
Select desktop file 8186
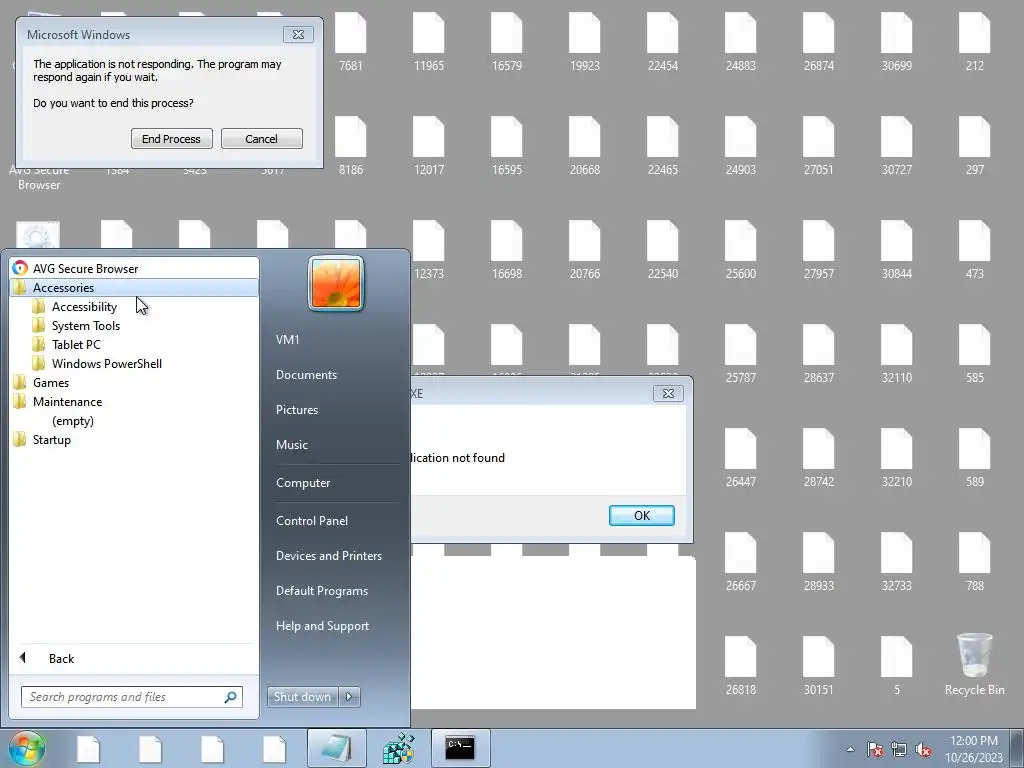[351, 146]
